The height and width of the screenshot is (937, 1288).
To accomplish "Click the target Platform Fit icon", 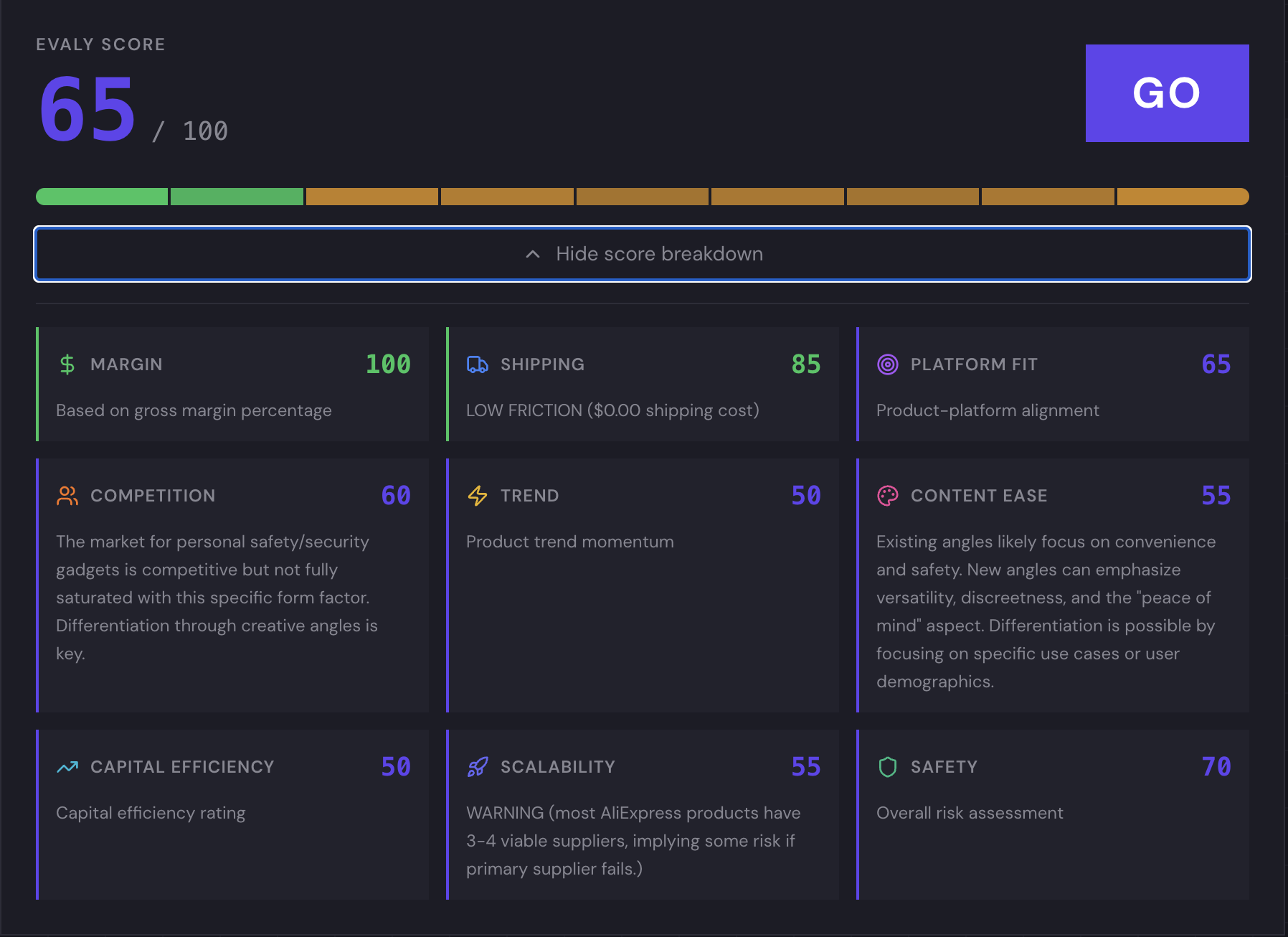I will pyautogui.click(x=888, y=364).
